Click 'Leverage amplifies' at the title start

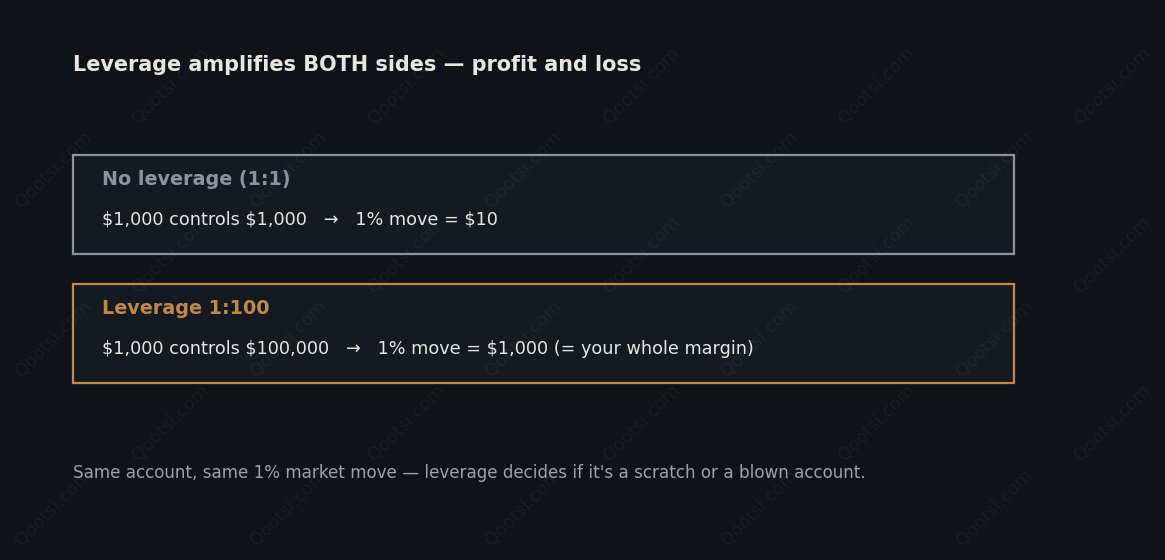(185, 65)
